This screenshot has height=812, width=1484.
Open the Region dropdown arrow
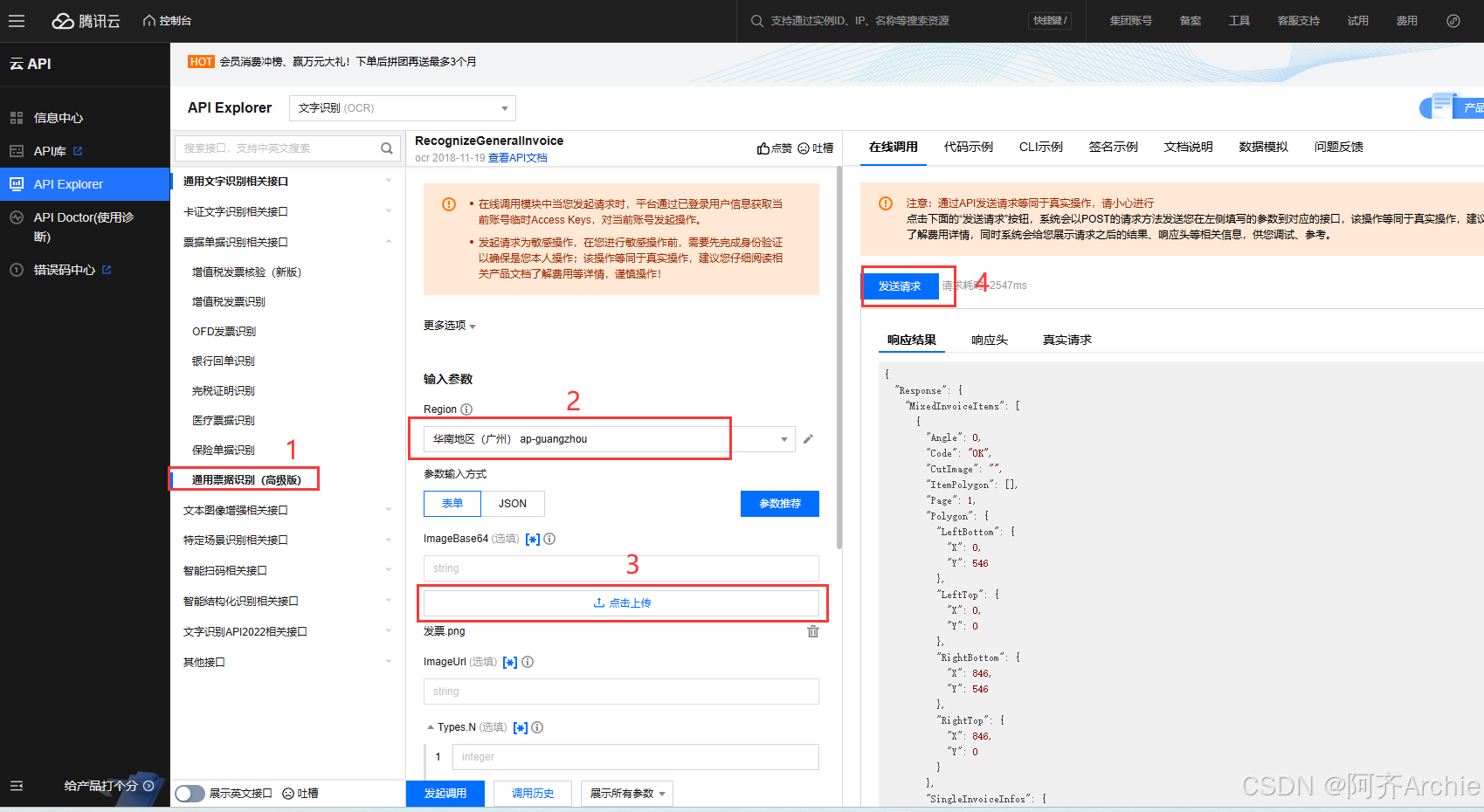(783, 438)
